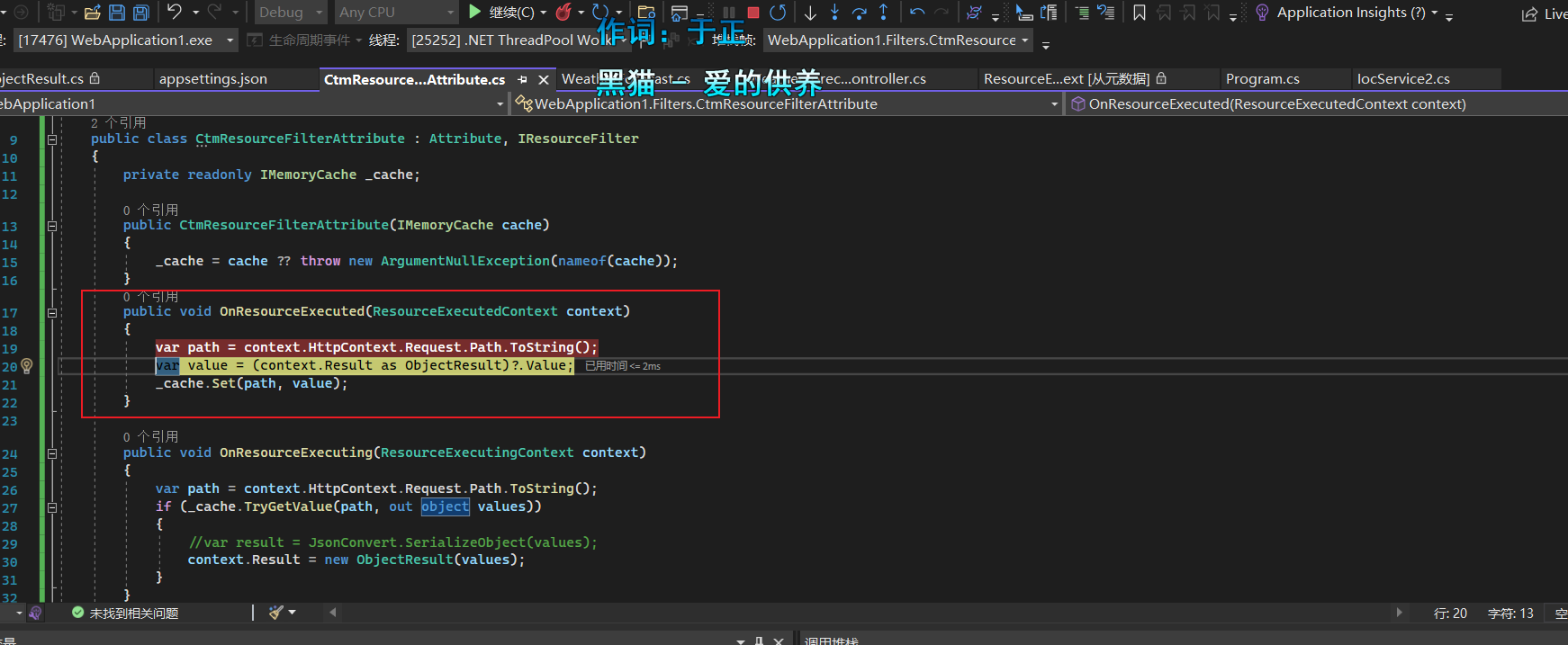The height and width of the screenshot is (645, 1568).
Task: Click the IntelliTrace purple DNA icon
Action: (x=974, y=13)
